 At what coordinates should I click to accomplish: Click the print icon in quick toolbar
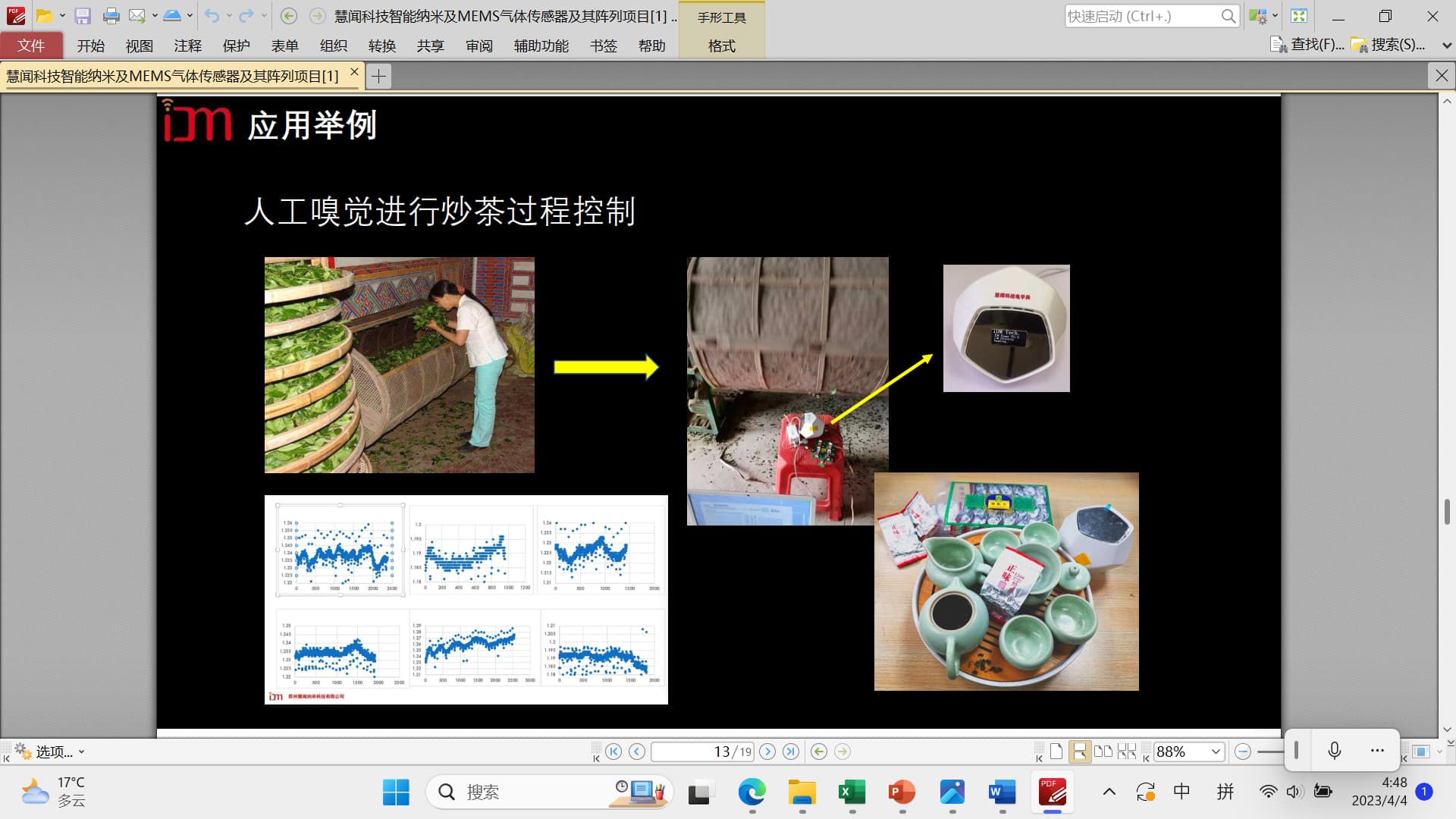pyautogui.click(x=111, y=16)
